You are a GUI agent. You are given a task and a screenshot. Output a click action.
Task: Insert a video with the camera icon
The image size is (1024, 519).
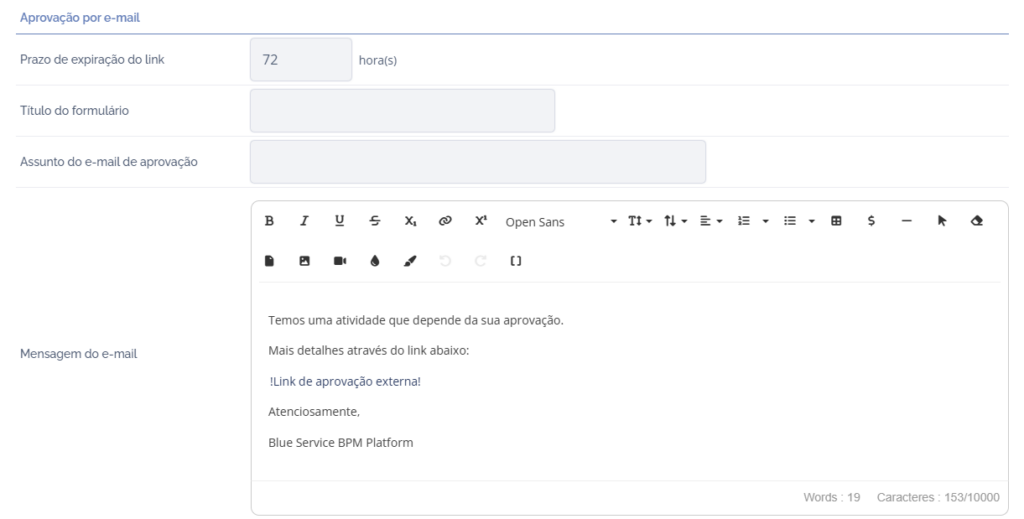click(339, 261)
